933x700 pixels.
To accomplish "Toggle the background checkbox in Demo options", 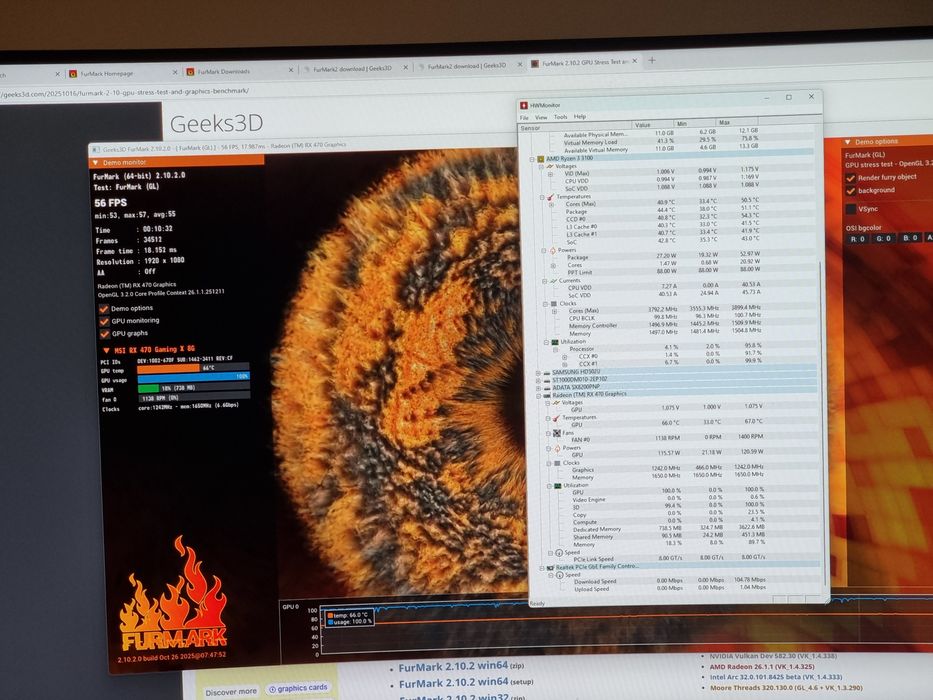I will click(x=850, y=191).
